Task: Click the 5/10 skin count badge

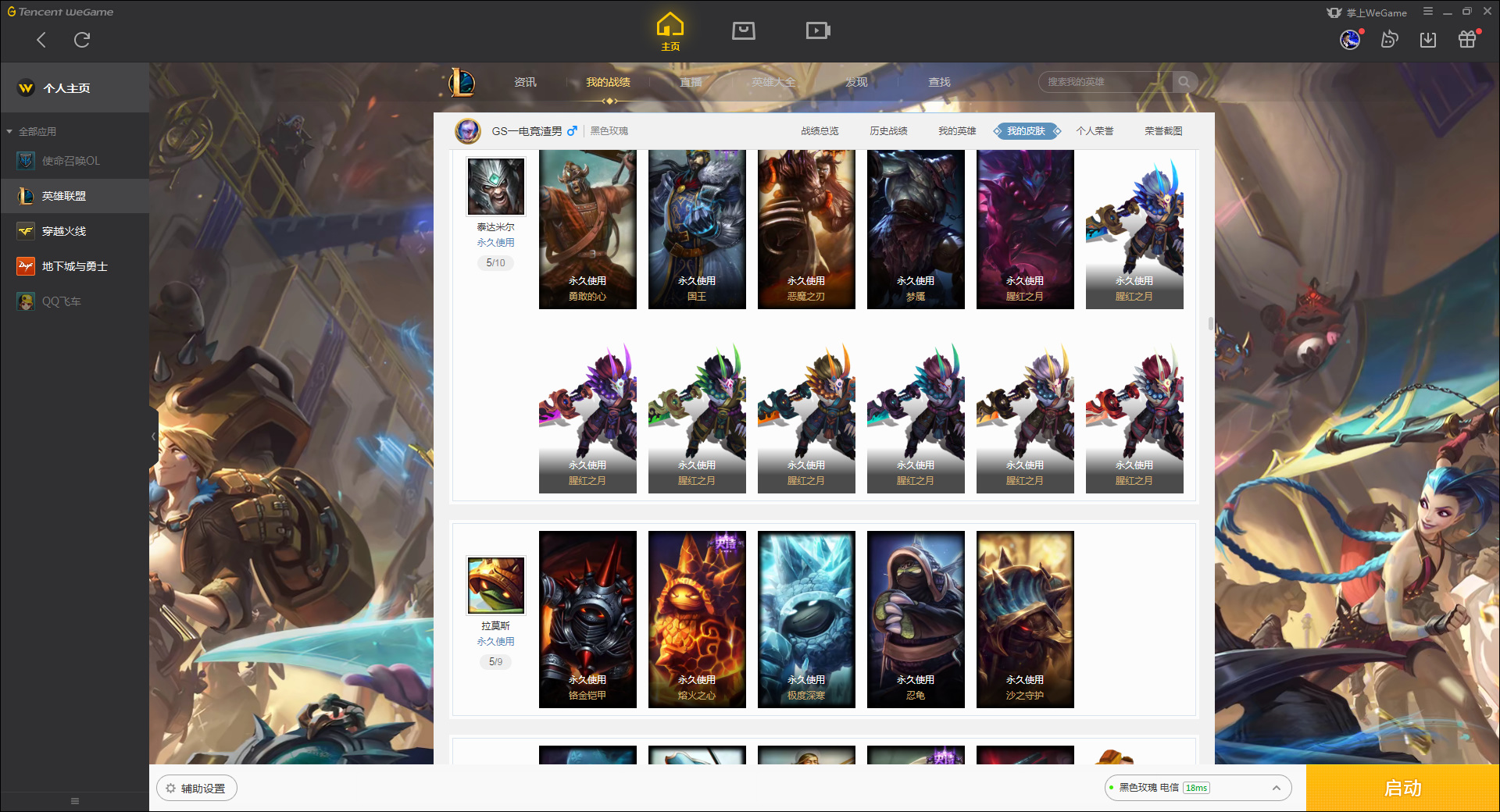Action: [x=496, y=263]
